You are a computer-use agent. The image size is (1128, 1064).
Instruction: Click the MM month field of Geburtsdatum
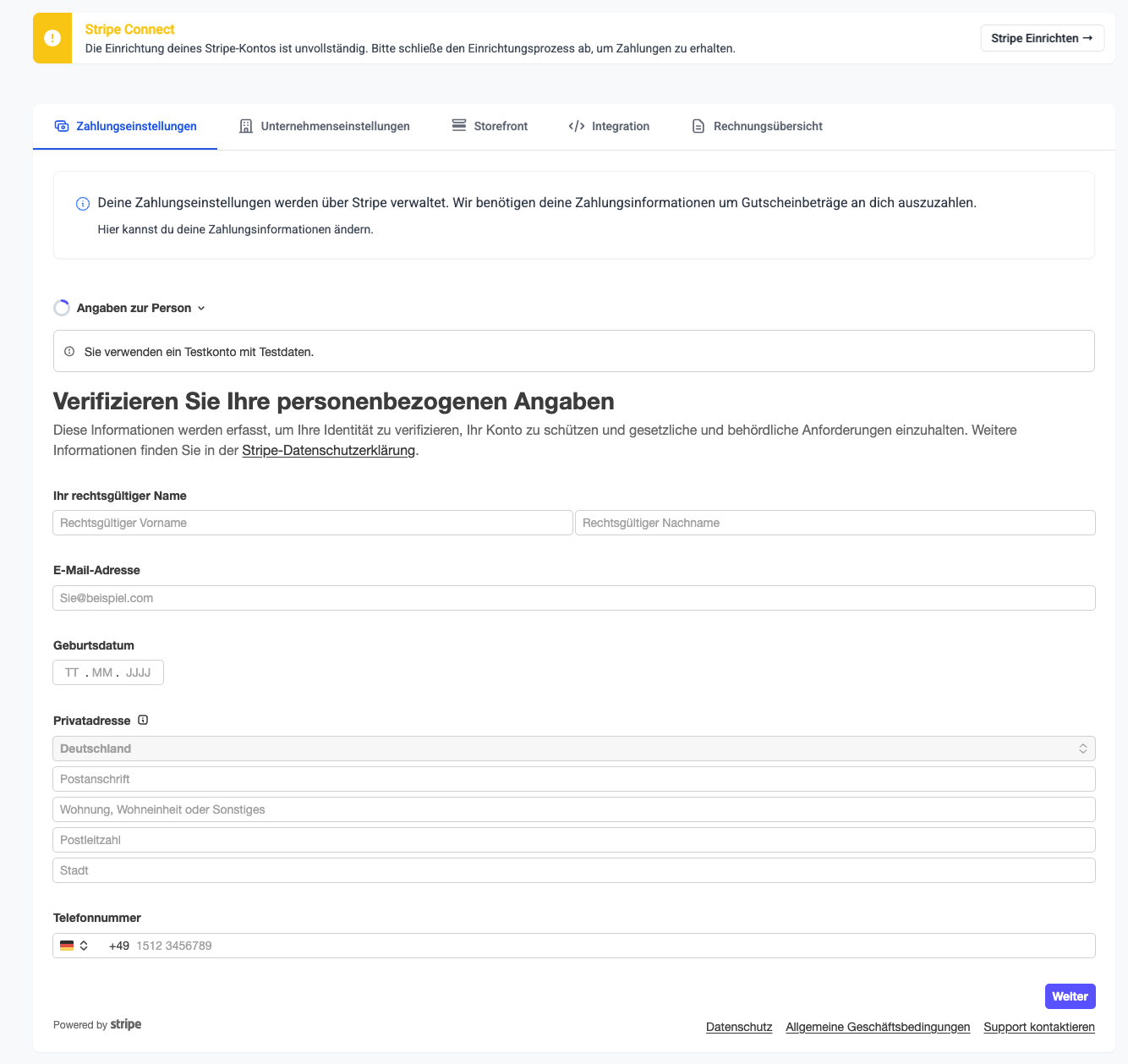102,672
